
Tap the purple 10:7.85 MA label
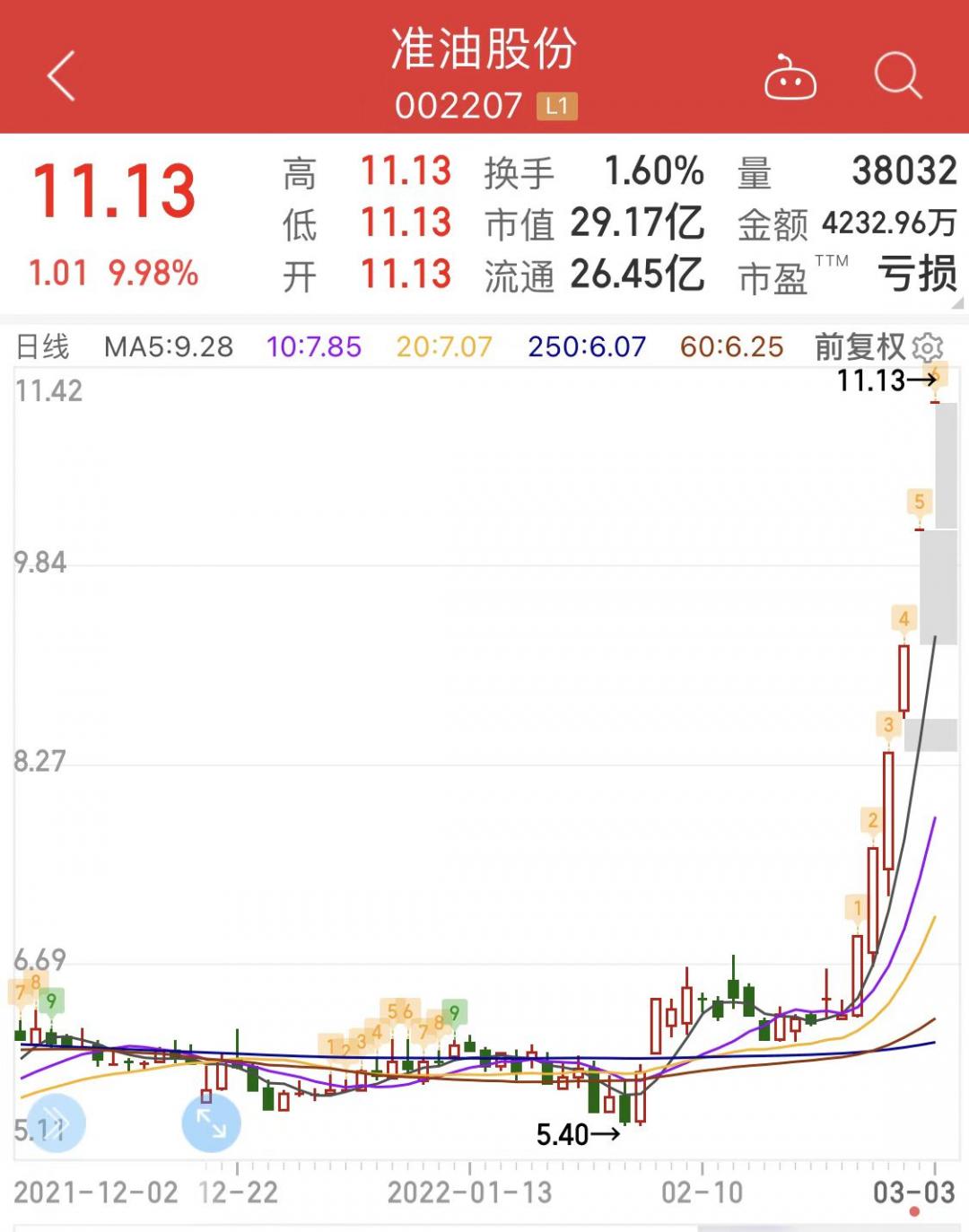314,346
